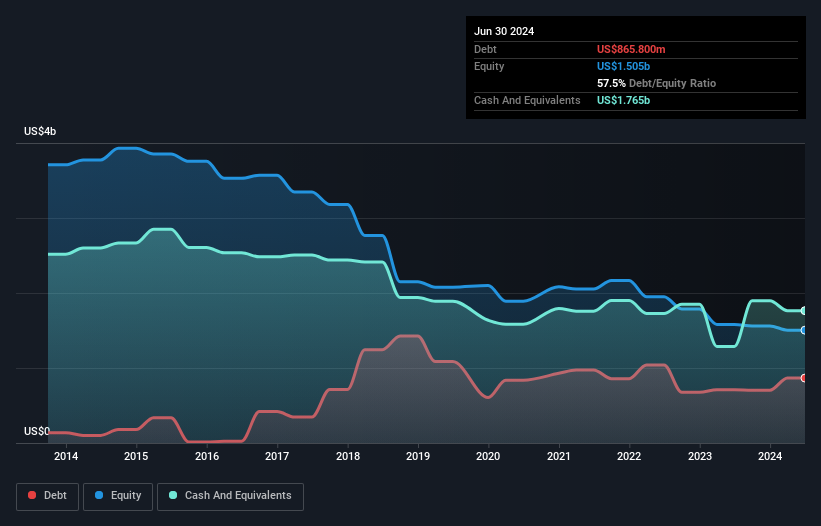The image size is (821, 526).
Task: Click the Jun 30 2024 tooltip date
Action: coord(504,31)
